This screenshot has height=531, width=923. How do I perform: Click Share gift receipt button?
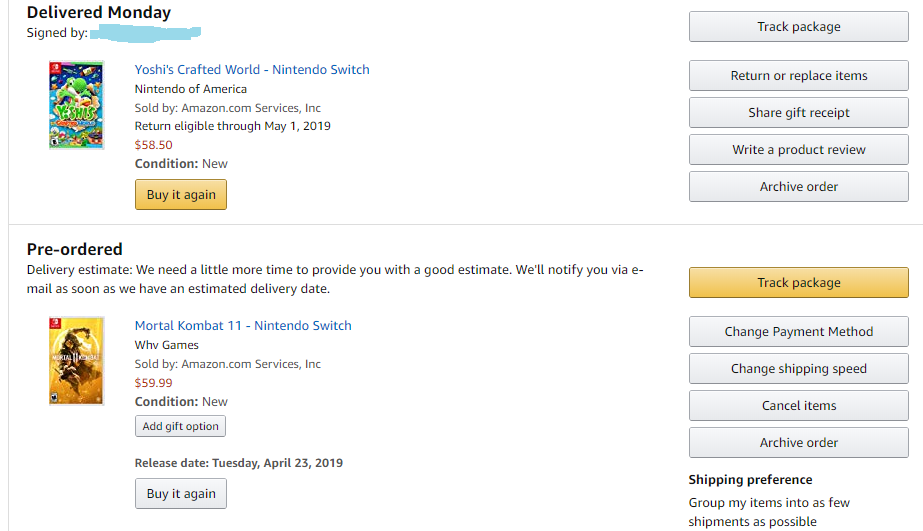[x=799, y=112]
